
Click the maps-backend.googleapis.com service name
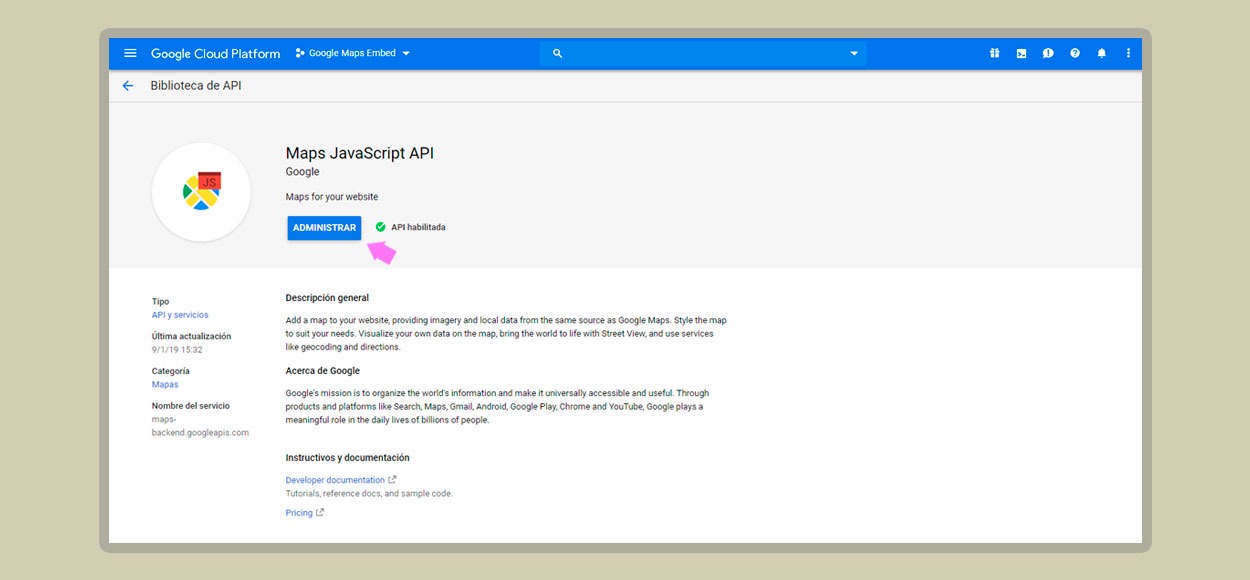[200, 426]
